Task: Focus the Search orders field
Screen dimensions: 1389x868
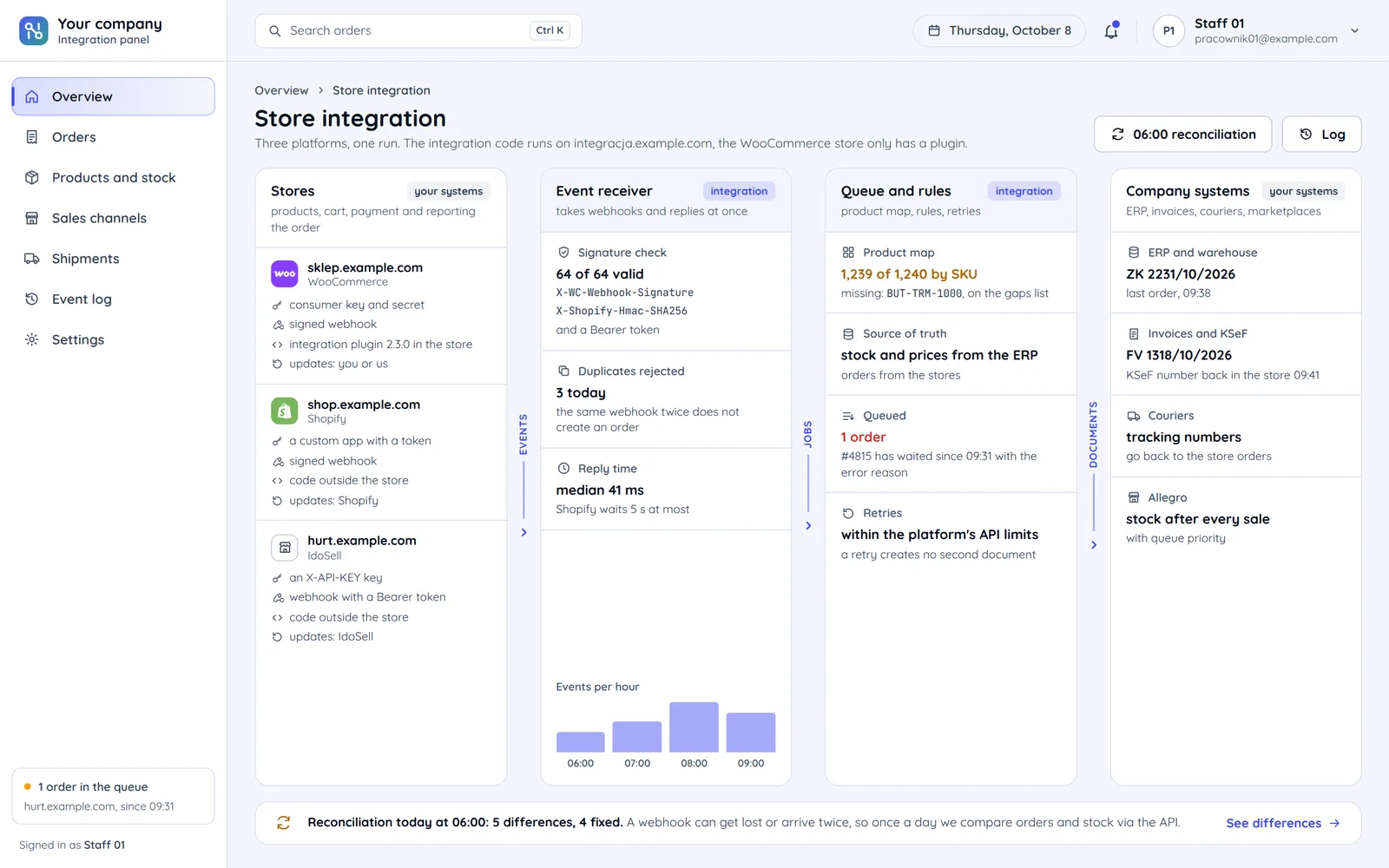Action: coord(418,30)
